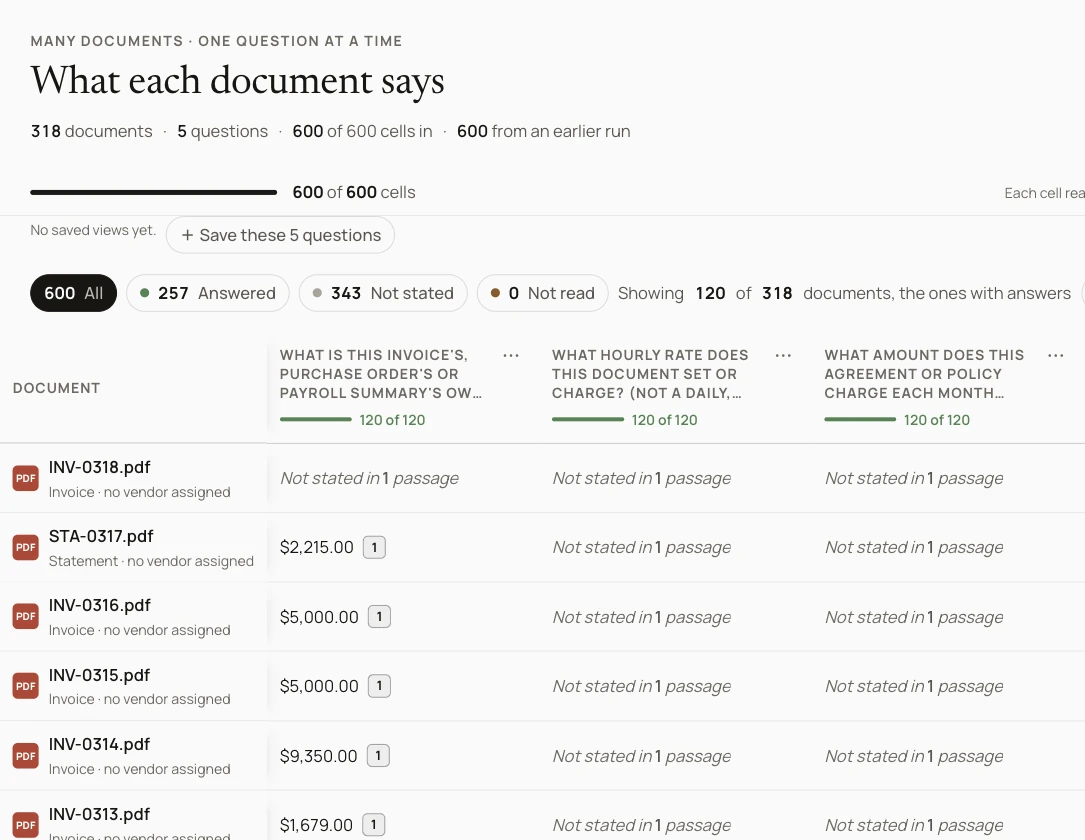Image resolution: width=1085 pixels, height=840 pixels.
Task: Open citation badge 1 beside $2,215.00
Action: [374, 547]
